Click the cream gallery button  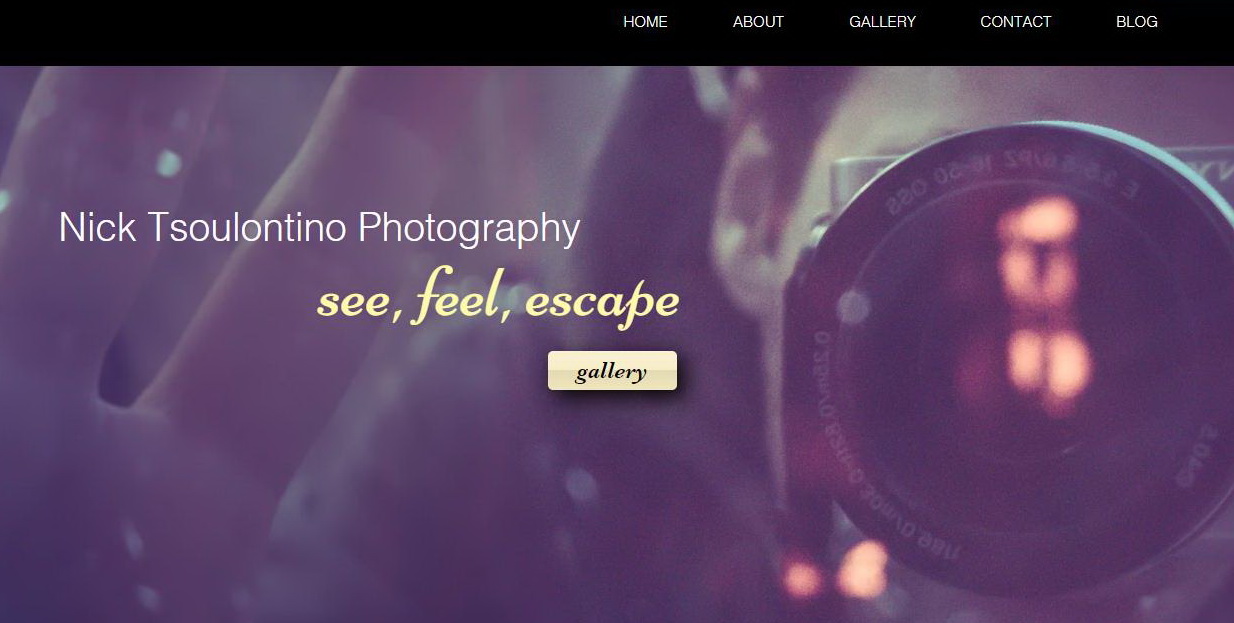click(x=612, y=371)
